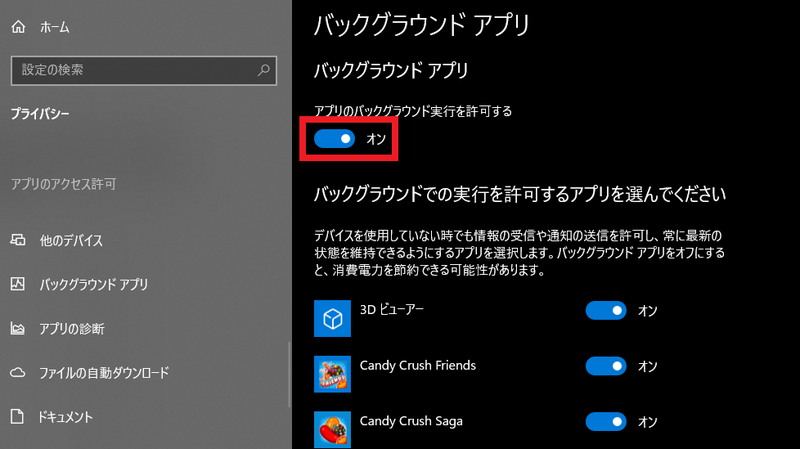800x449 pixels.
Task: Click the search magnifier icon
Action: click(x=263, y=70)
